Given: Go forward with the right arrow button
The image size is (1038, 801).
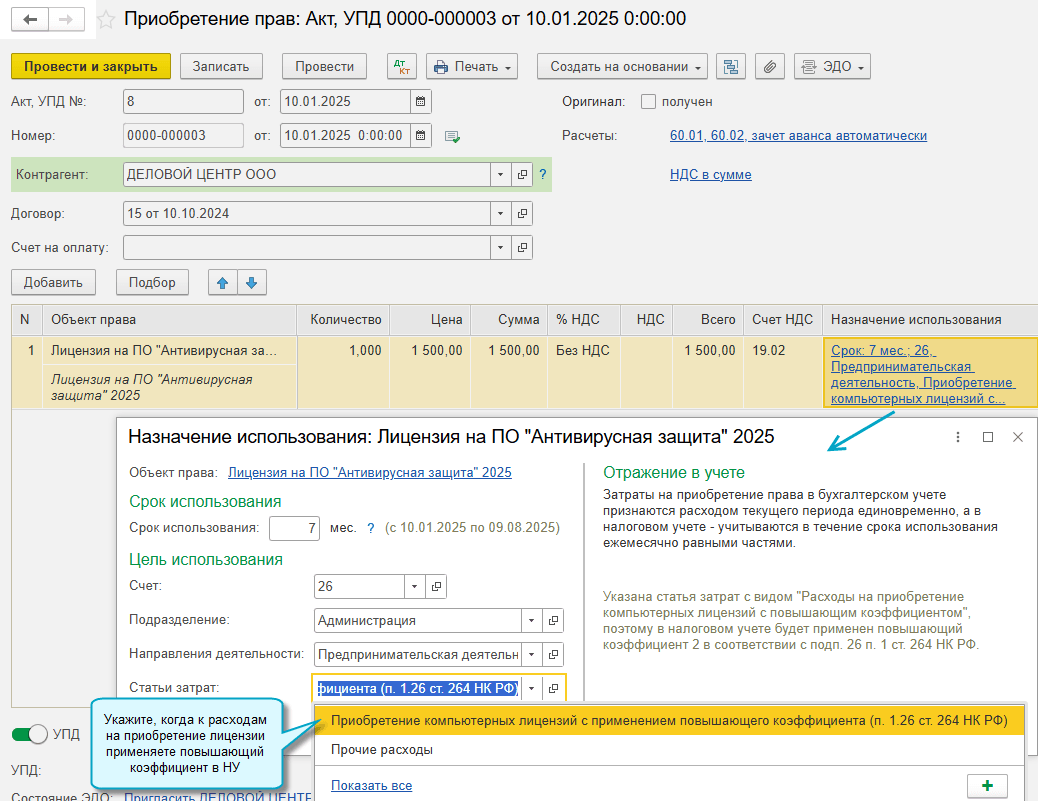Looking at the screenshot, I should 66,19.
